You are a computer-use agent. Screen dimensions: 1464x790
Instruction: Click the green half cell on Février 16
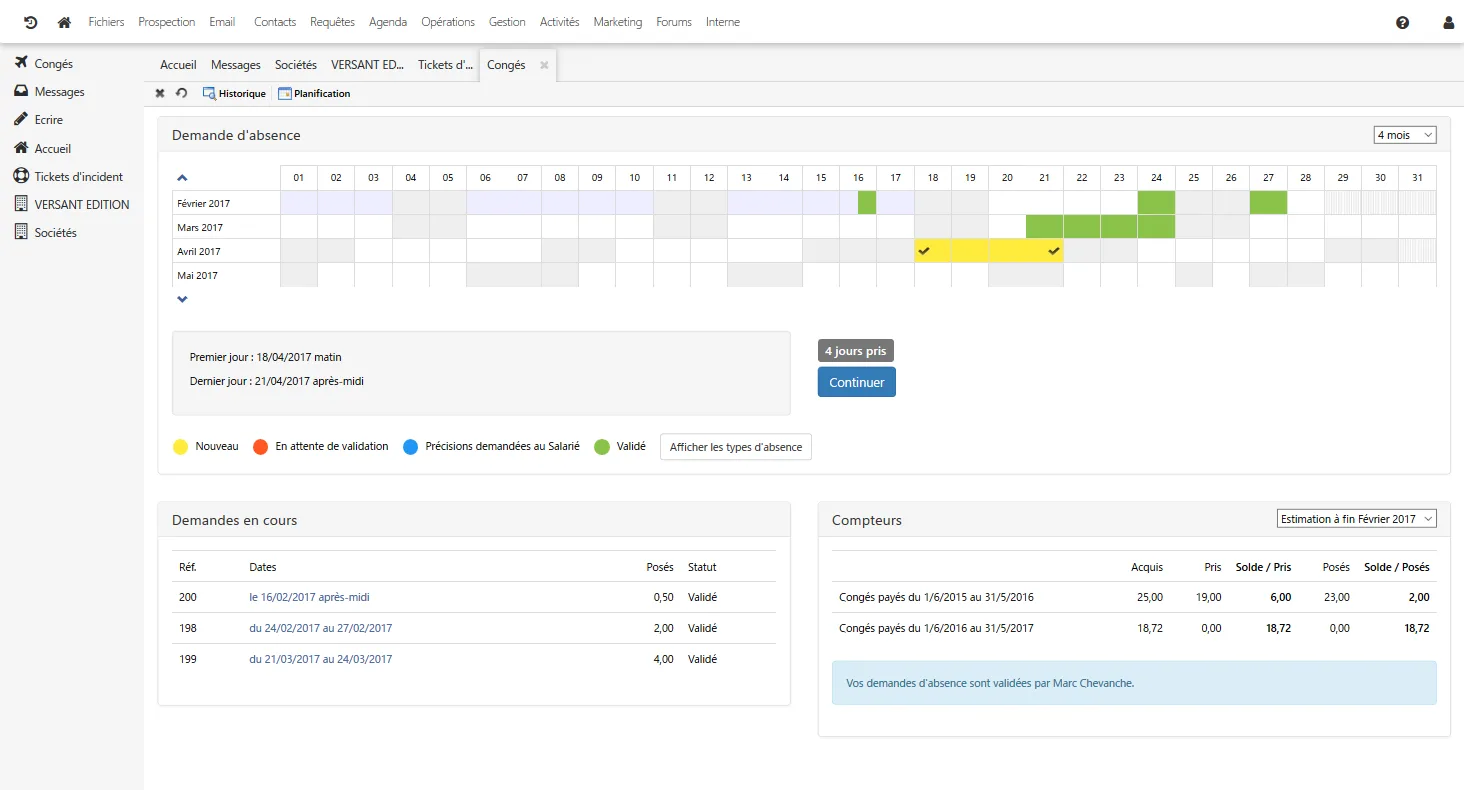[867, 203]
